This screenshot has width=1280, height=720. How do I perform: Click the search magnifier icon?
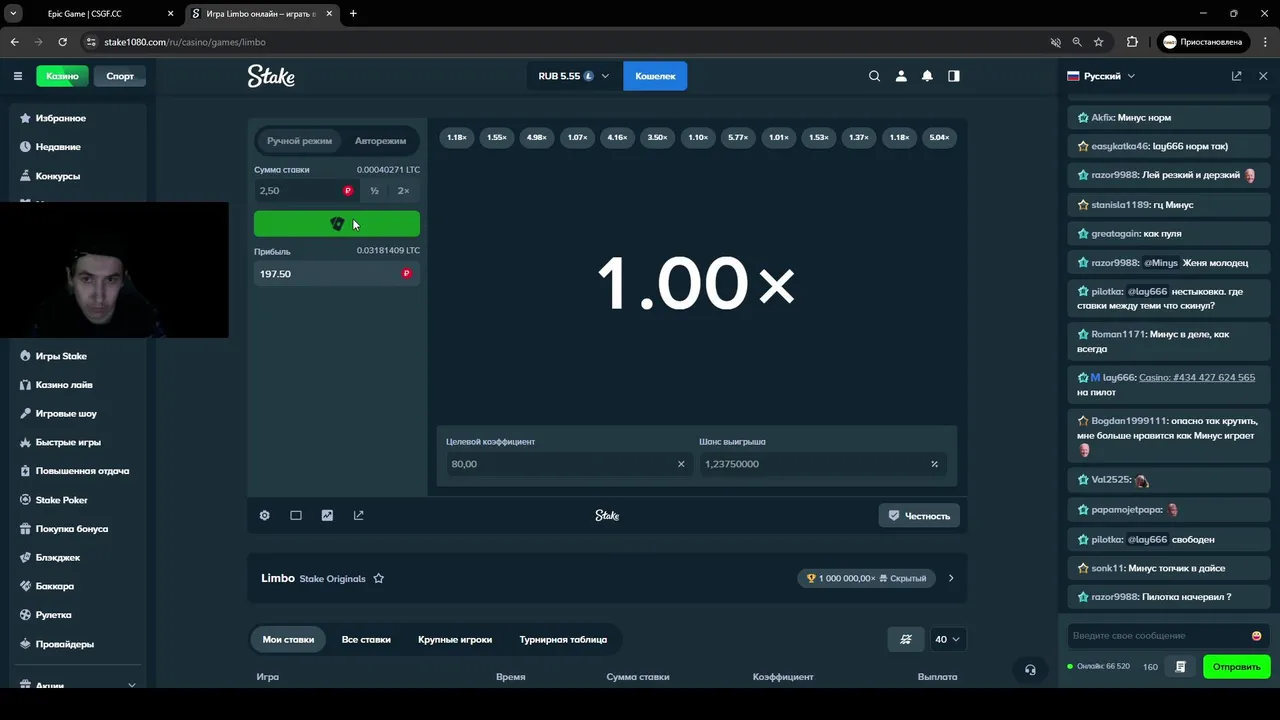pyautogui.click(x=874, y=76)
